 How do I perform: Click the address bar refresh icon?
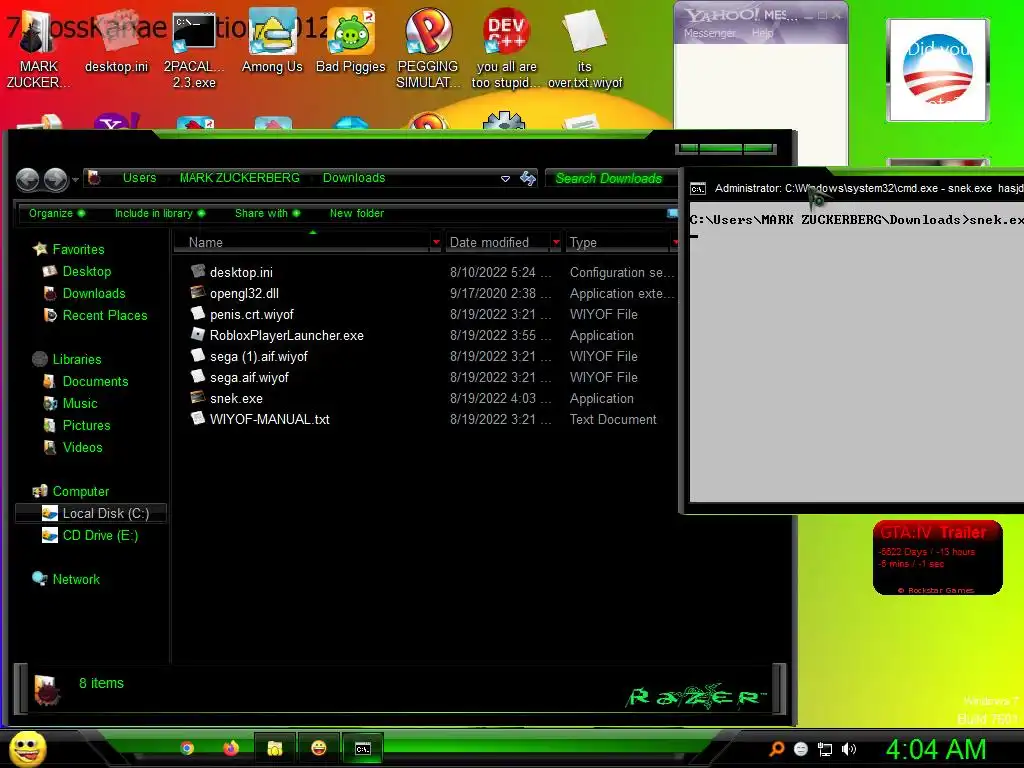tap(528, 178)
